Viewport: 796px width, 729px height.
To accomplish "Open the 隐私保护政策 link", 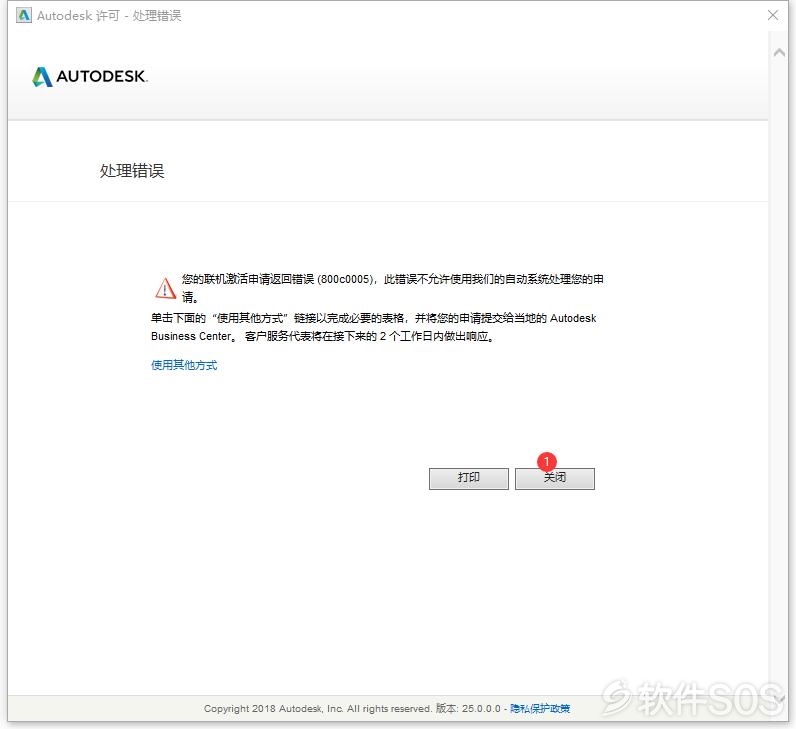I will [540, 708].
